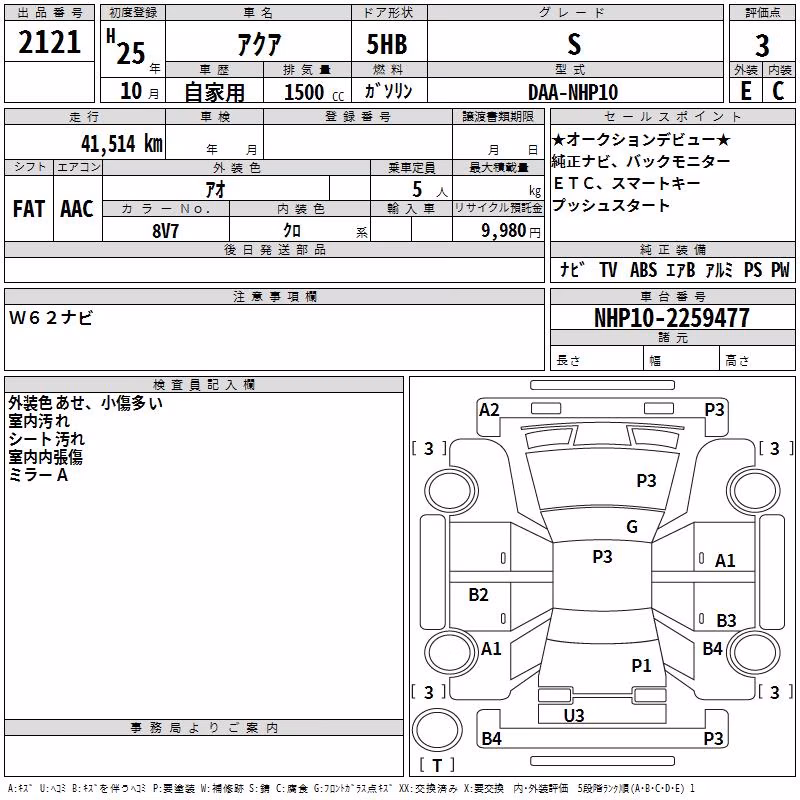This screenshot has height=800, width=800.
Task: Click the P3 mark on the hood
Action: [x=646, y=480]
